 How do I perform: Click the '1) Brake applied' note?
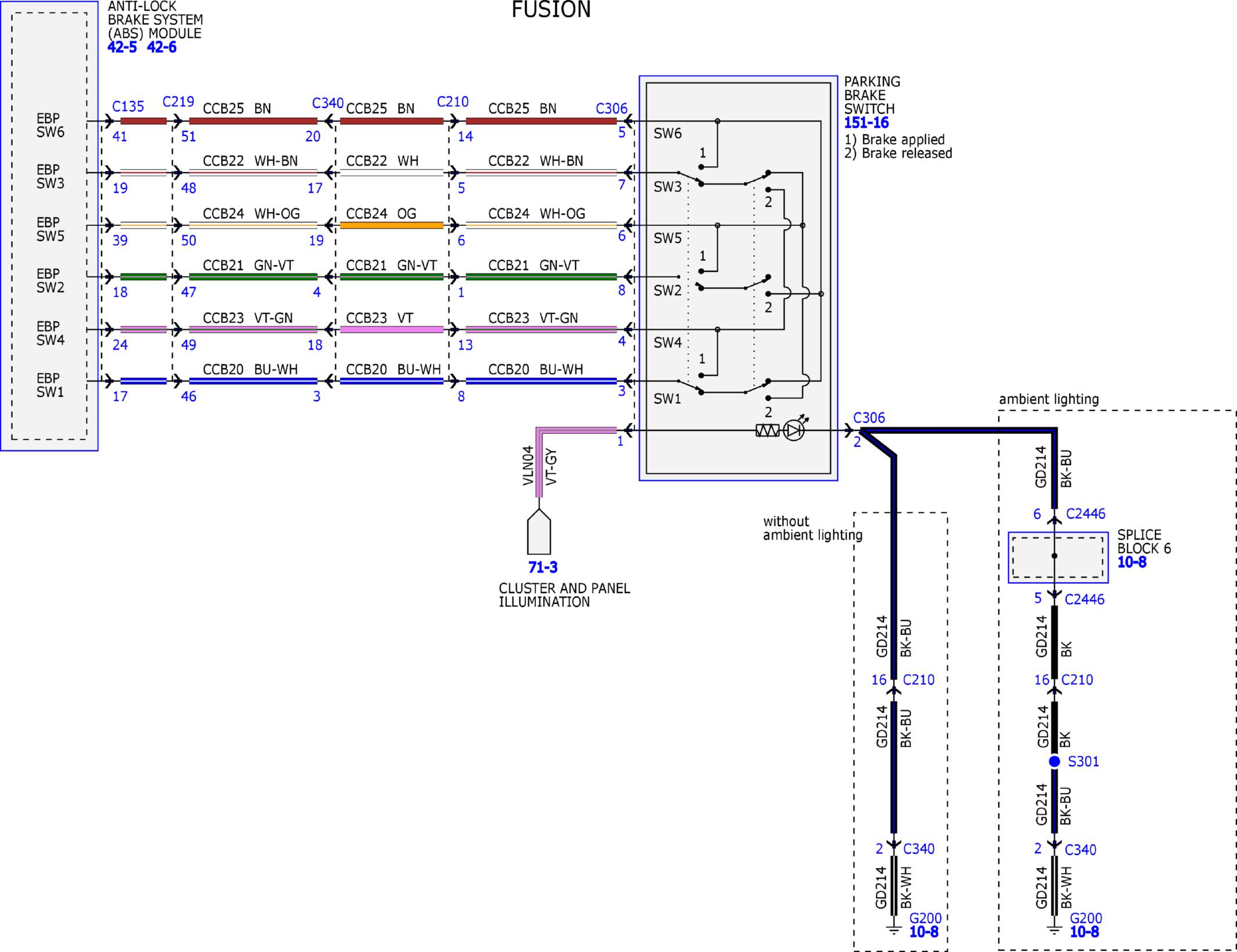point(894,139)
